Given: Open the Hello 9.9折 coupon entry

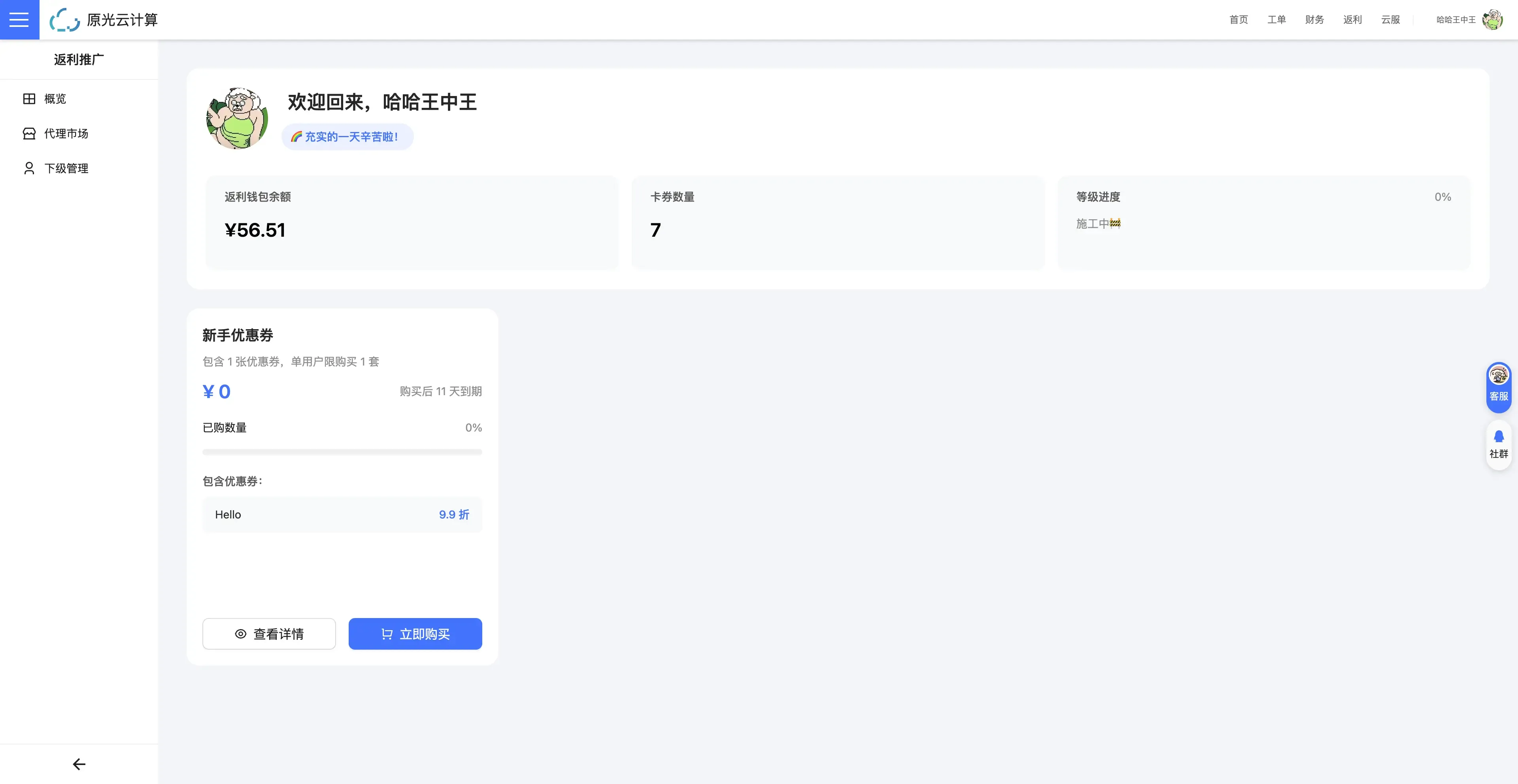Looking at the screenshot, I should (x=342, y=514).
